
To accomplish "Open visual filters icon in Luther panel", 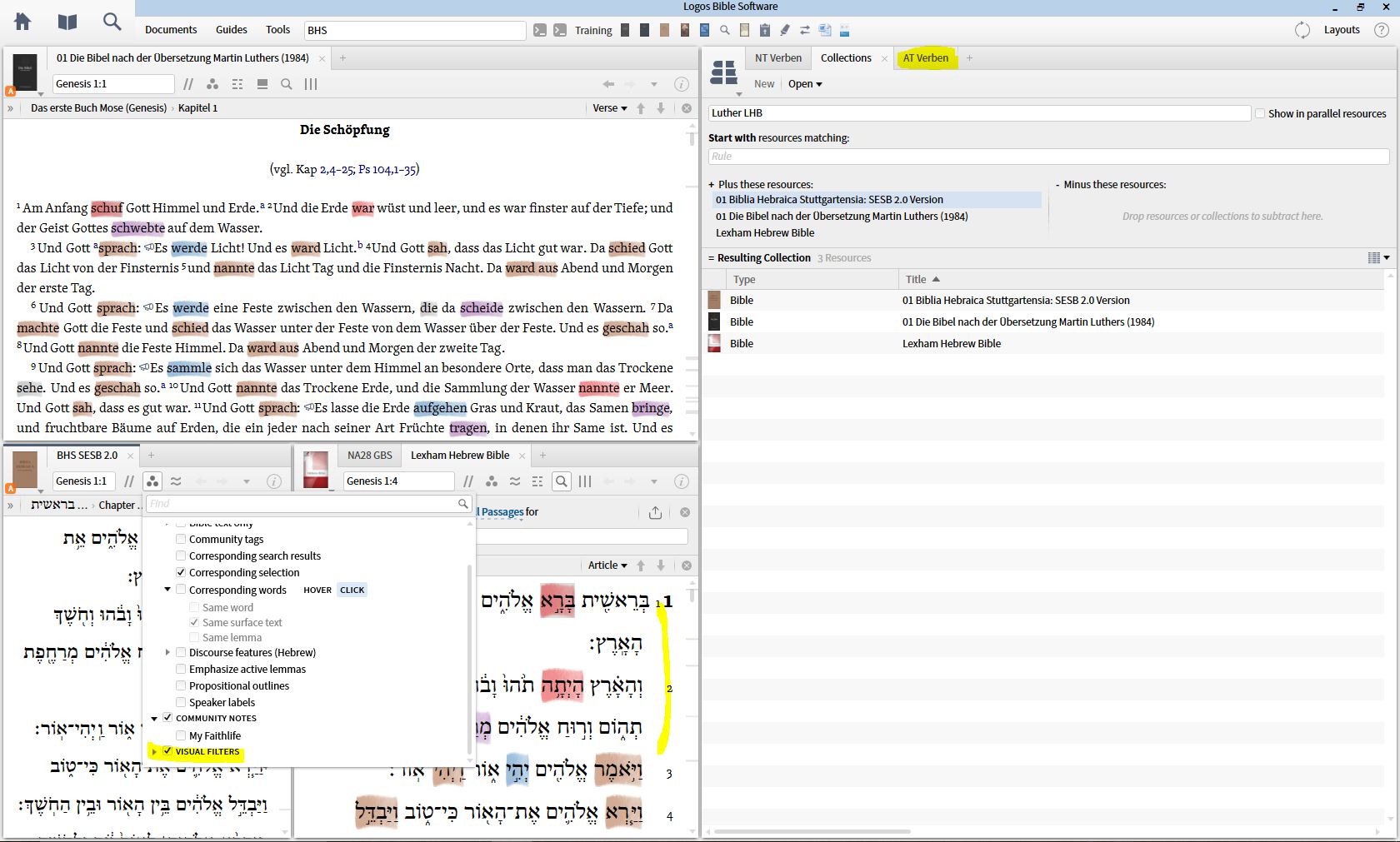I will point(212,84).
